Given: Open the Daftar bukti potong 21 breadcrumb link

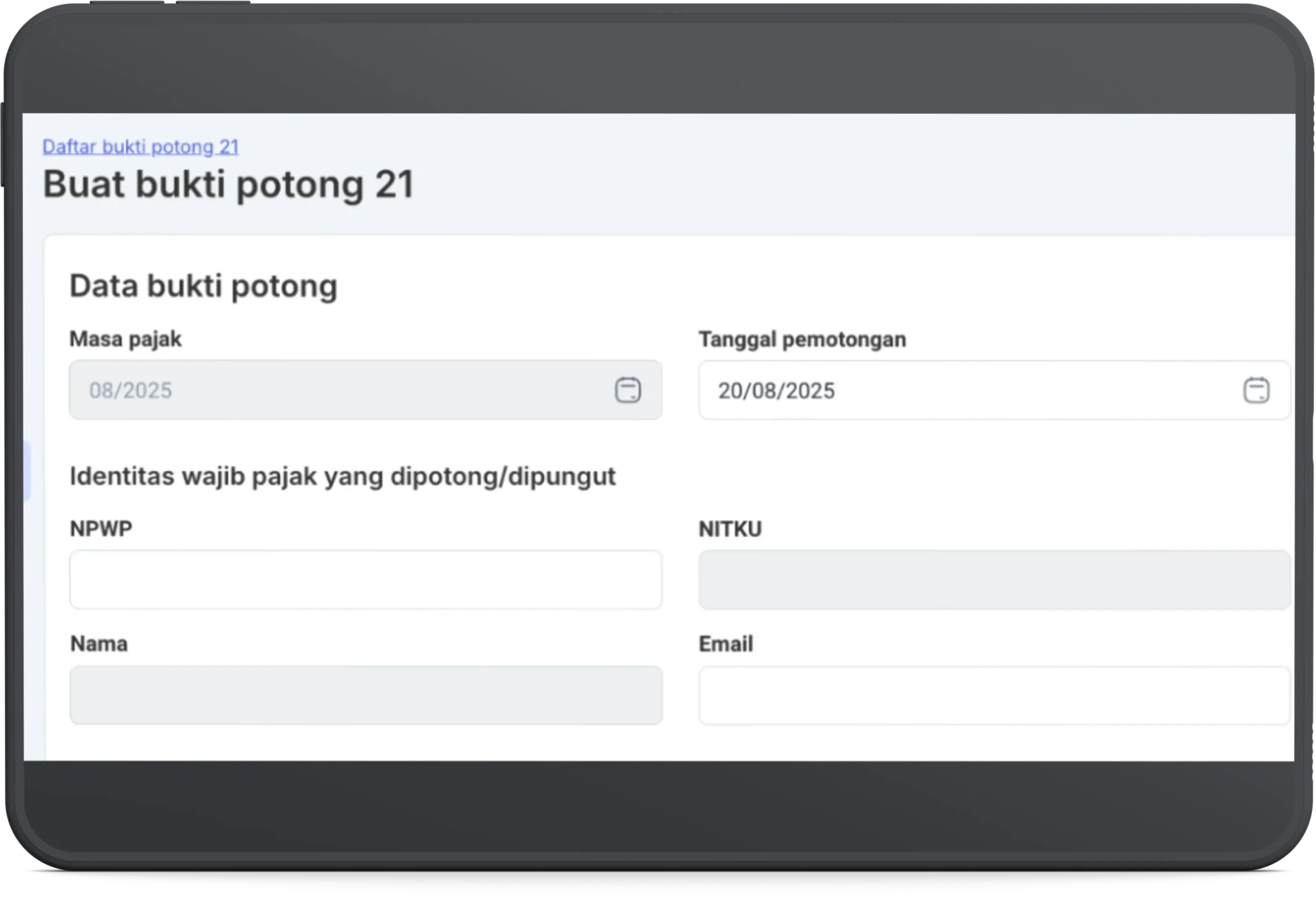Looking at the screenshot, I should [140, 146].
